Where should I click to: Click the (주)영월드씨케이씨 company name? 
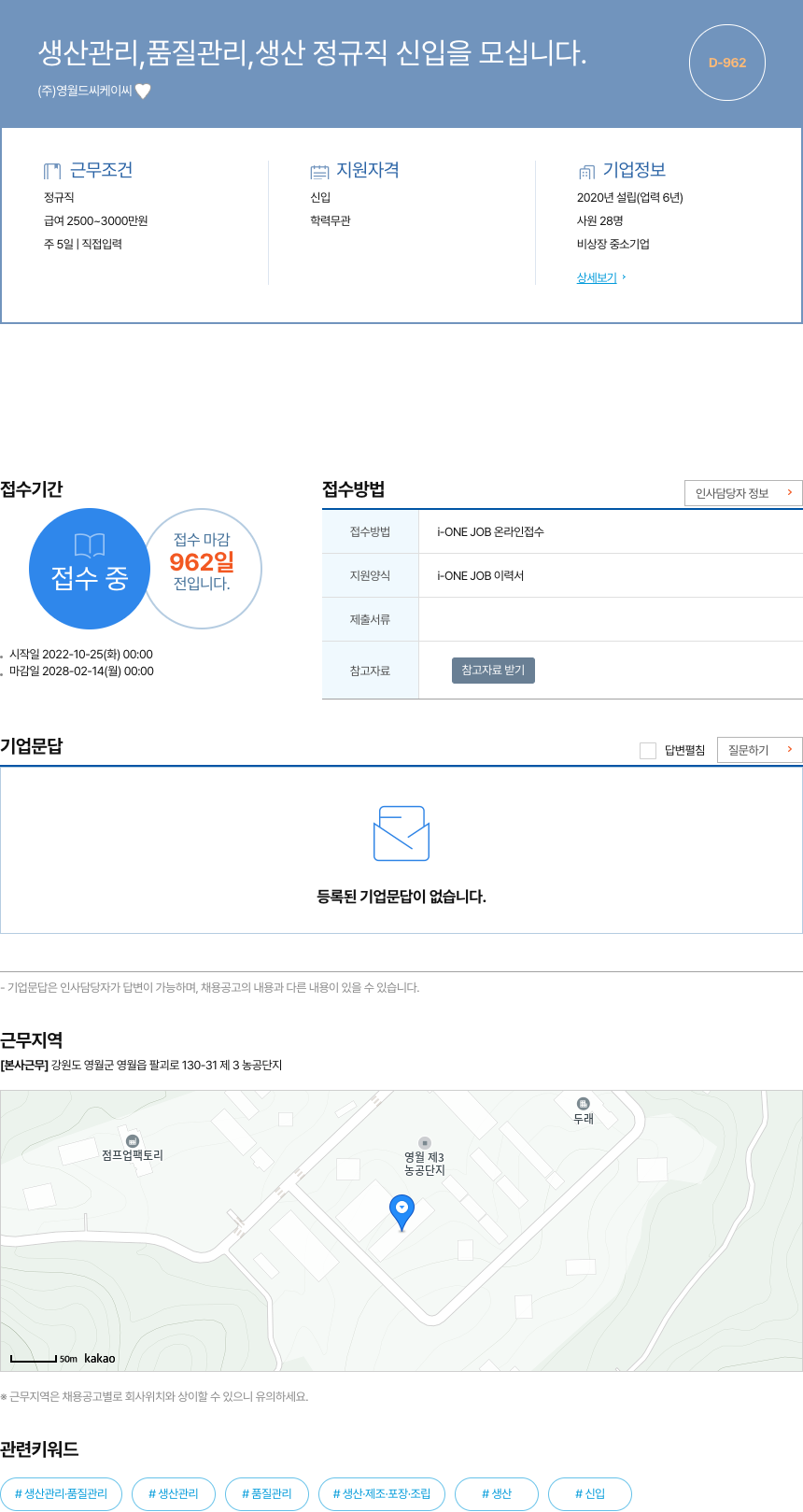[x=85, y=91]
